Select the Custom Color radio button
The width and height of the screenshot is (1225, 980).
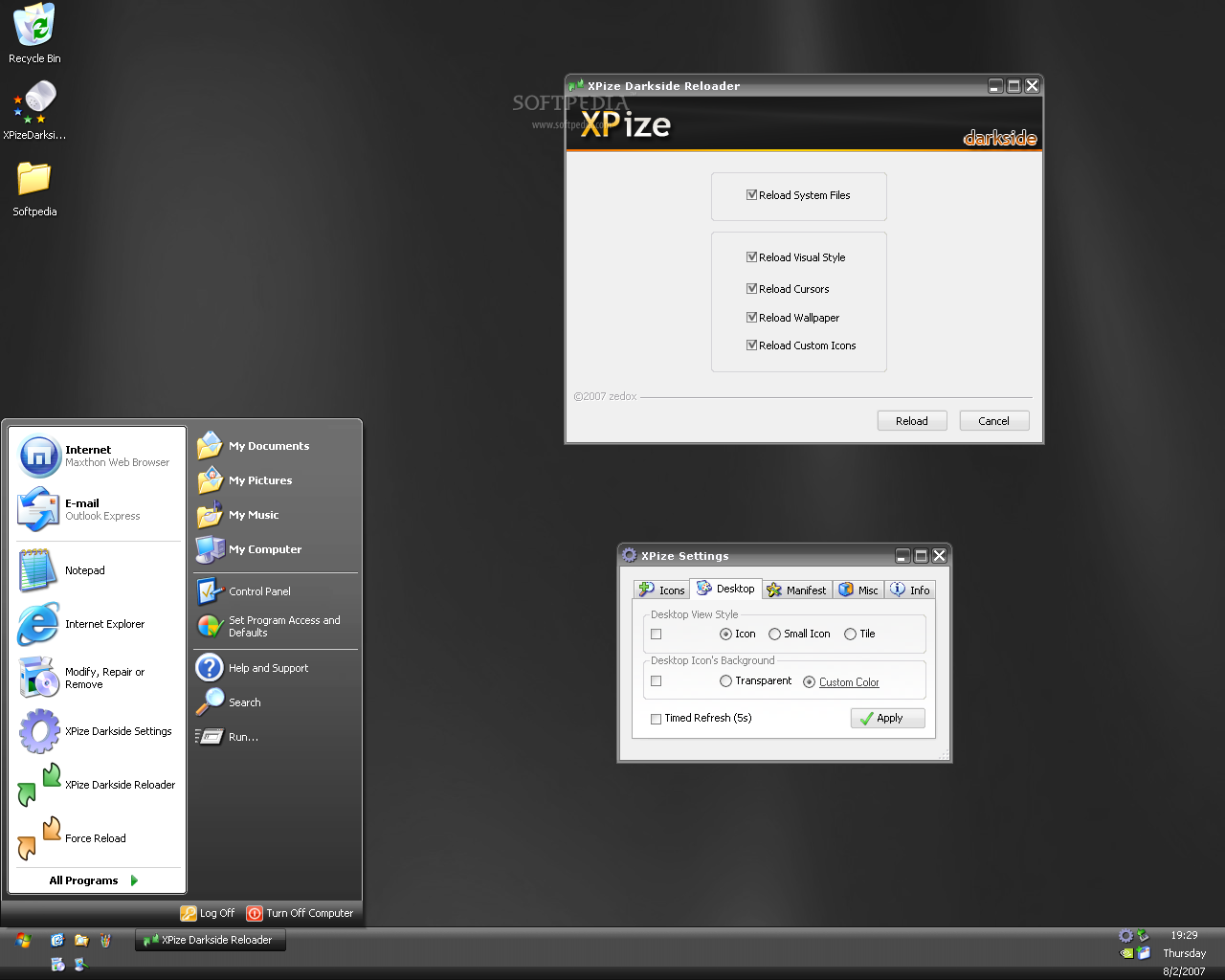click(x=809, y=682)
